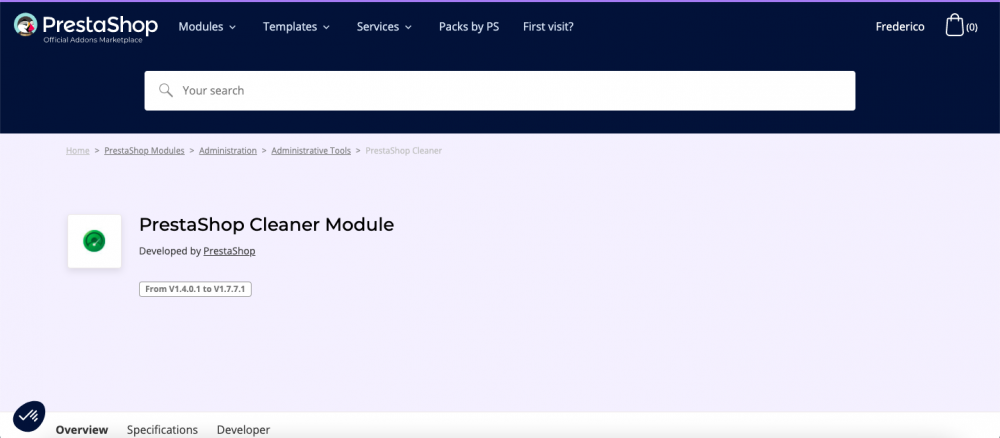This screenshot has width=1000, height=438.
Task: Expand the Services dropdown menu
Action: click(x=385, y=27)
